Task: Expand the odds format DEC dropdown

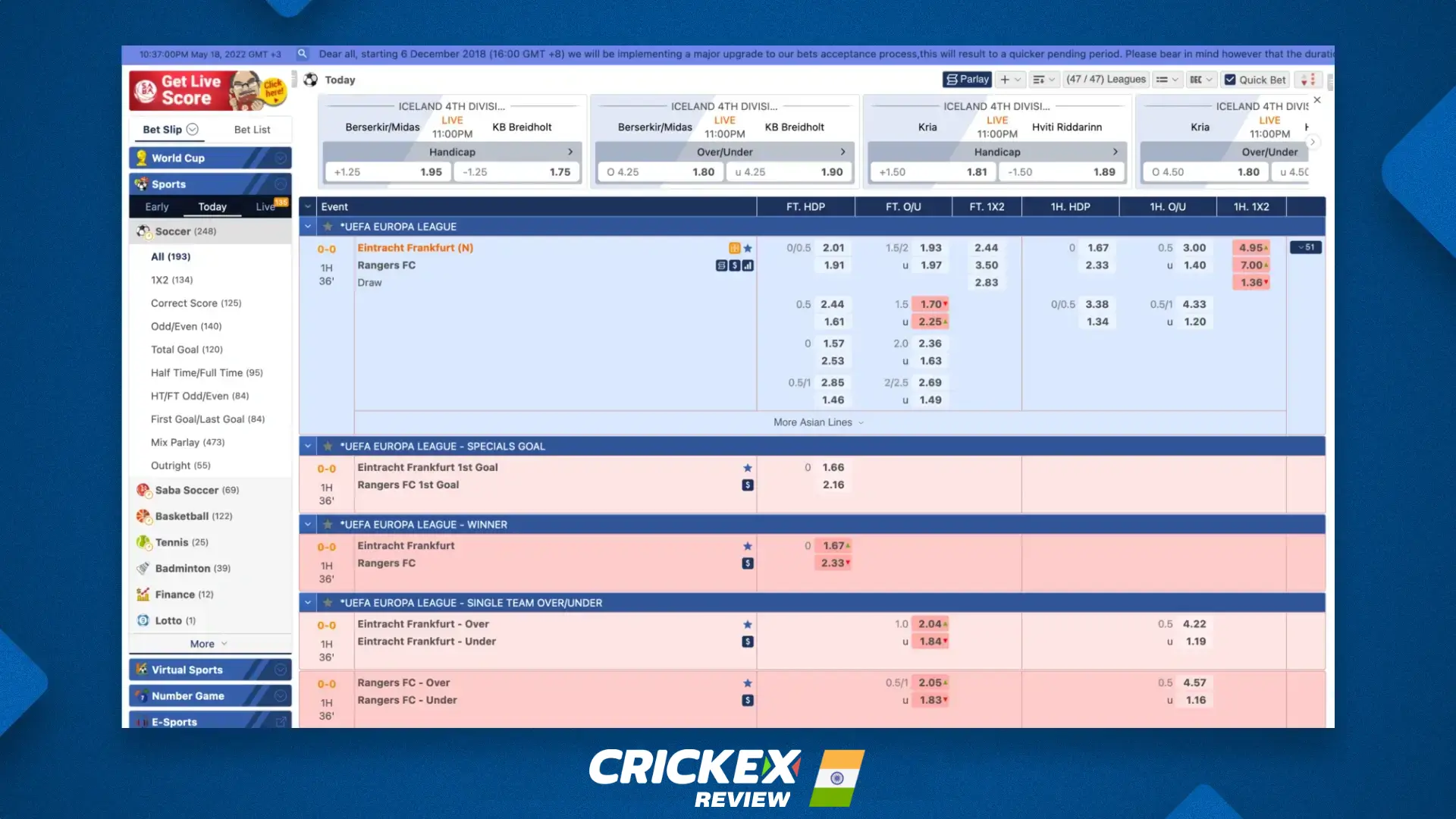Action: click(1201, 80)
